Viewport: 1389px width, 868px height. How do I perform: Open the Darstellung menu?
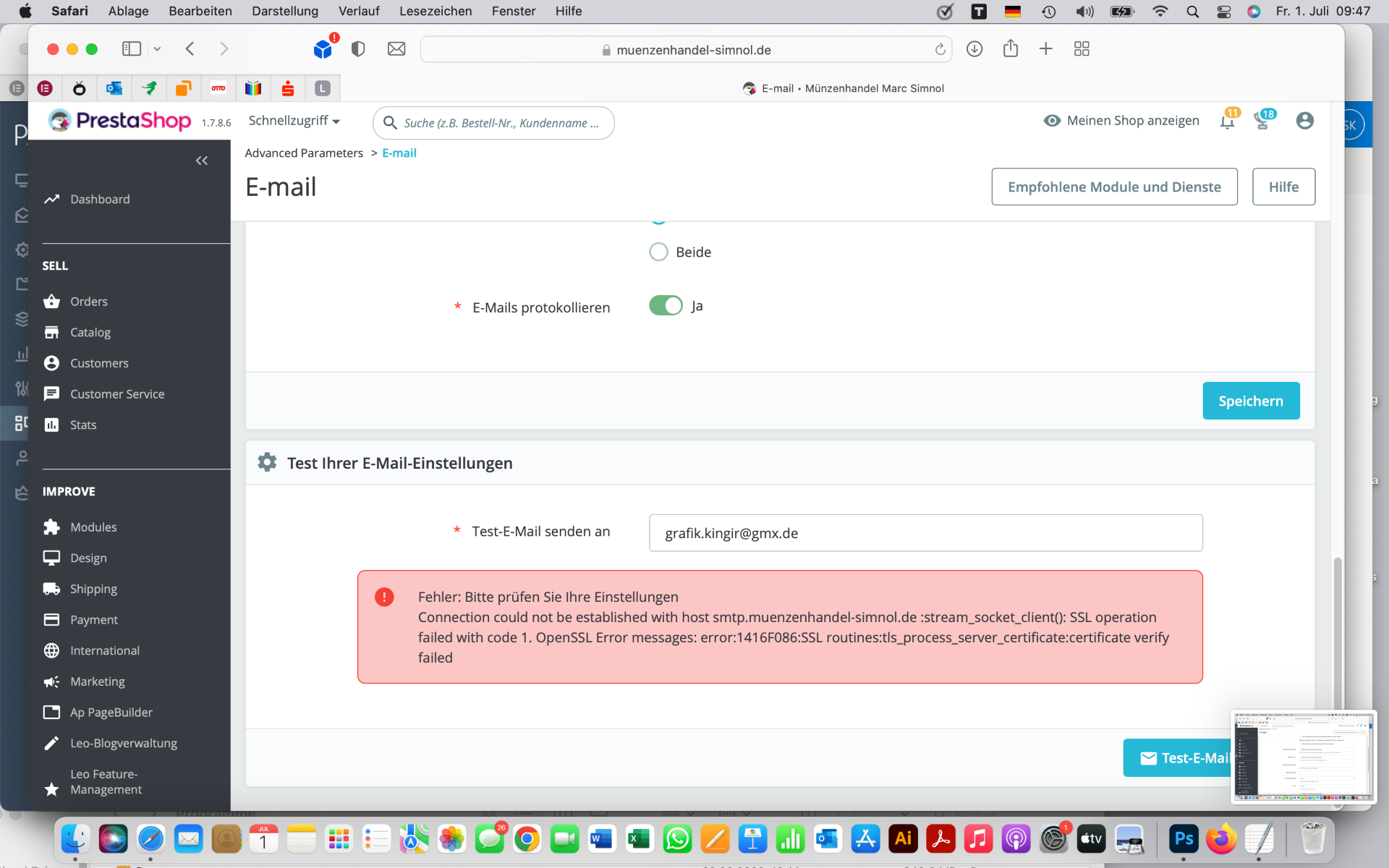click(x=284, y=11)
